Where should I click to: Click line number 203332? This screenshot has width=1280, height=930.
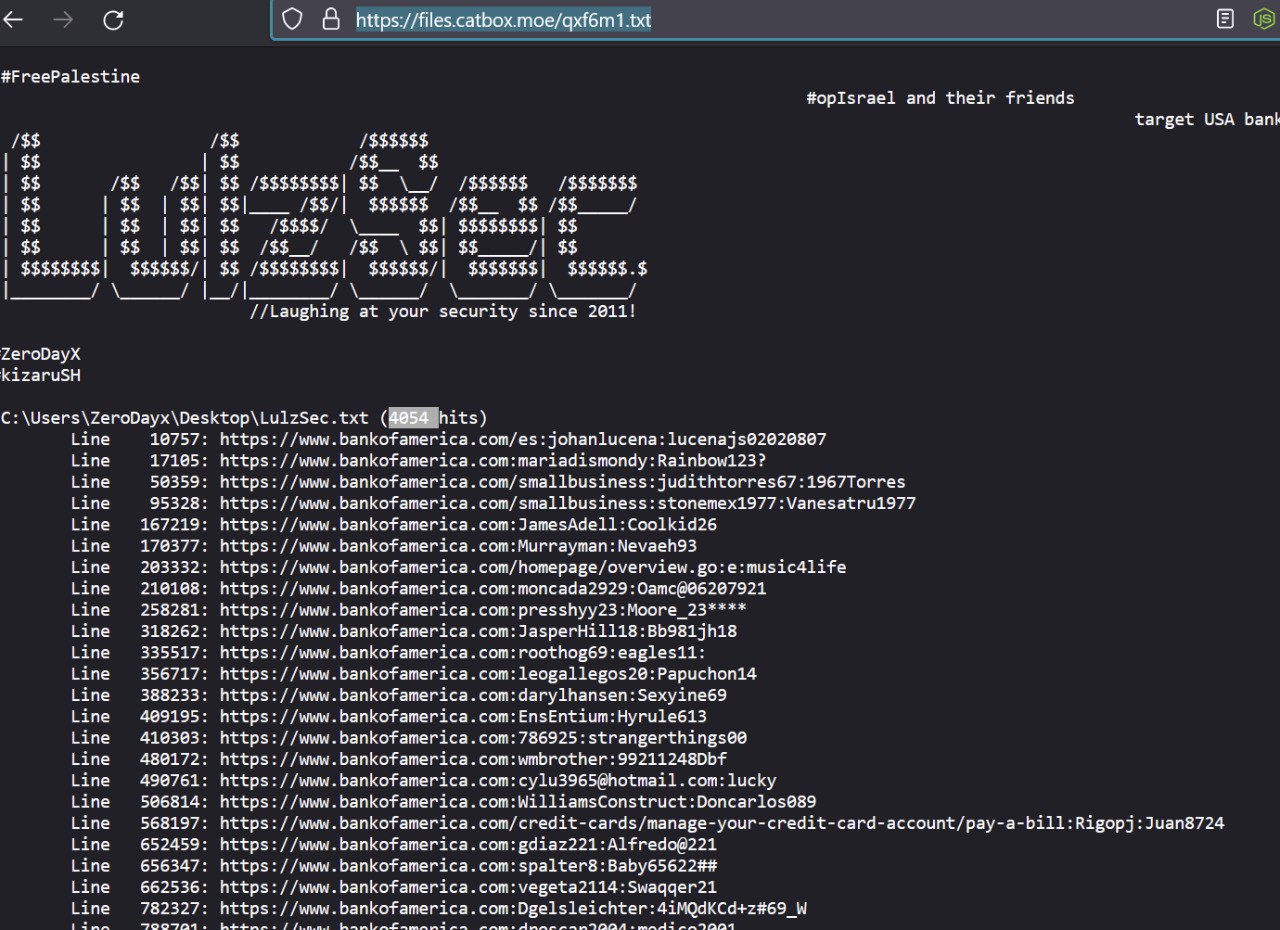click(x=171, y=567)
